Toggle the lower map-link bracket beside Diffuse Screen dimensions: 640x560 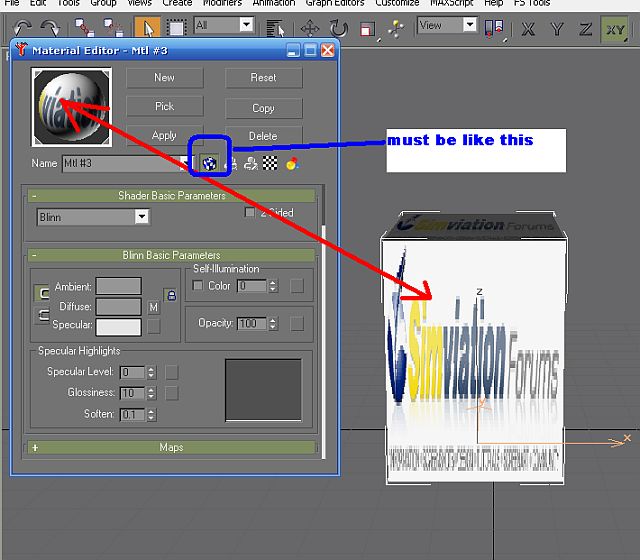click(x=42, y=315)
